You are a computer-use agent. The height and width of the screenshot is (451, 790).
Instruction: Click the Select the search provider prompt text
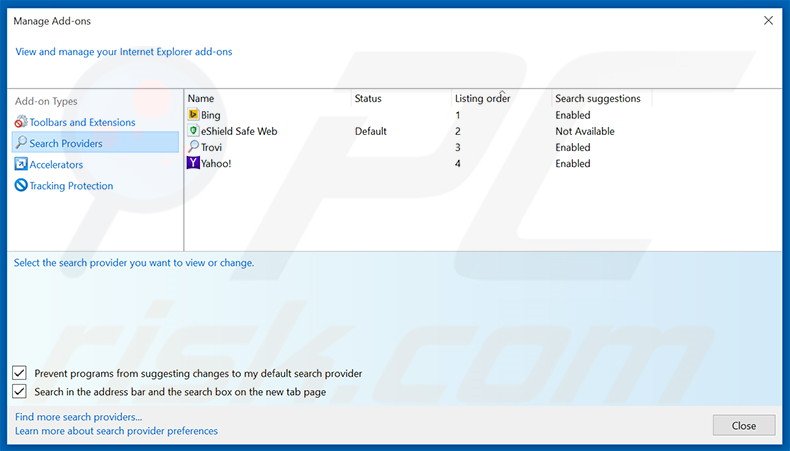[x=134, y=263]
